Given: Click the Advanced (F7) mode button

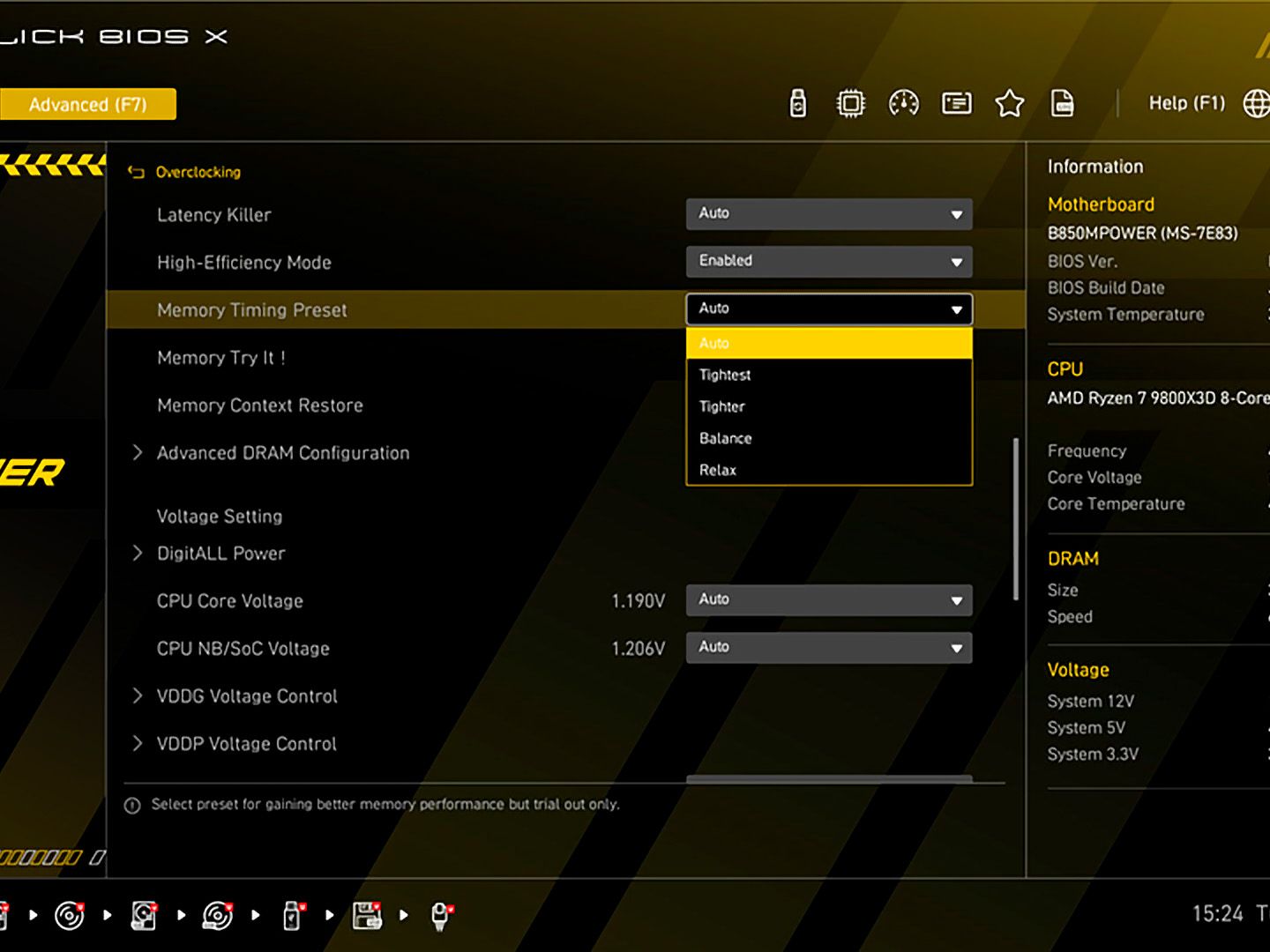Looking at the screenshot, I should coord(87,104).
